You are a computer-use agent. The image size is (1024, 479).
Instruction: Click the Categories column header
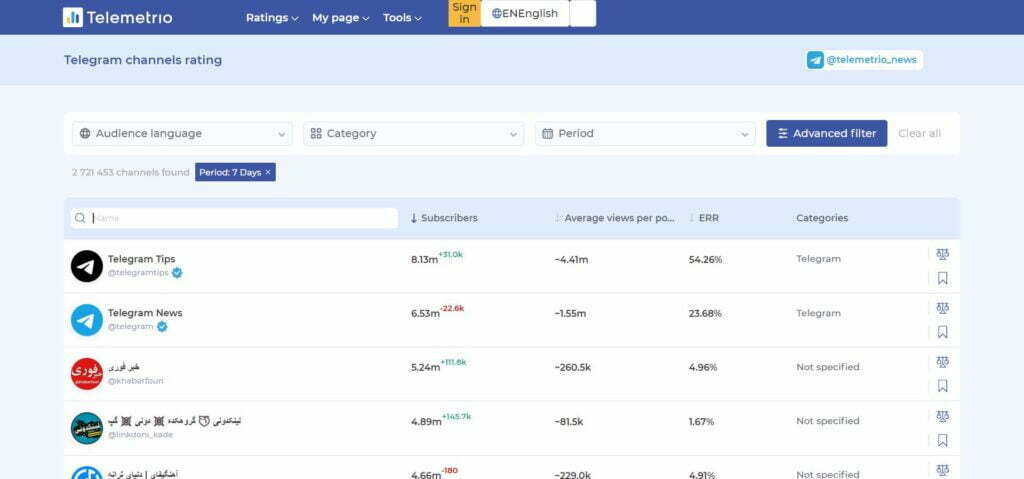point(822,218)
